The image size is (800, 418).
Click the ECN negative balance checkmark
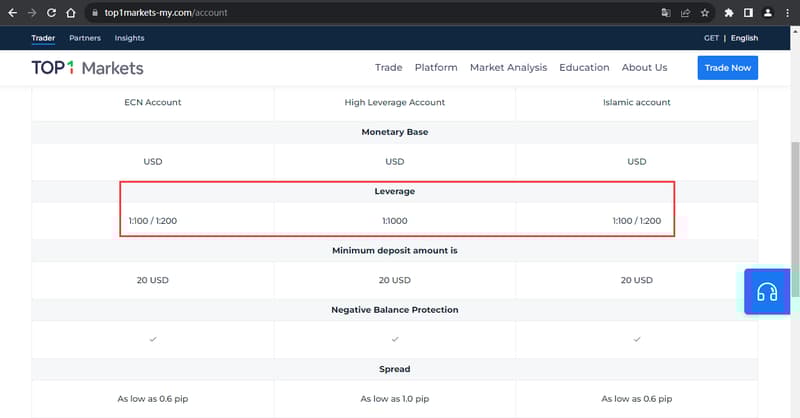pyautogui.click(x=153, y=339)
